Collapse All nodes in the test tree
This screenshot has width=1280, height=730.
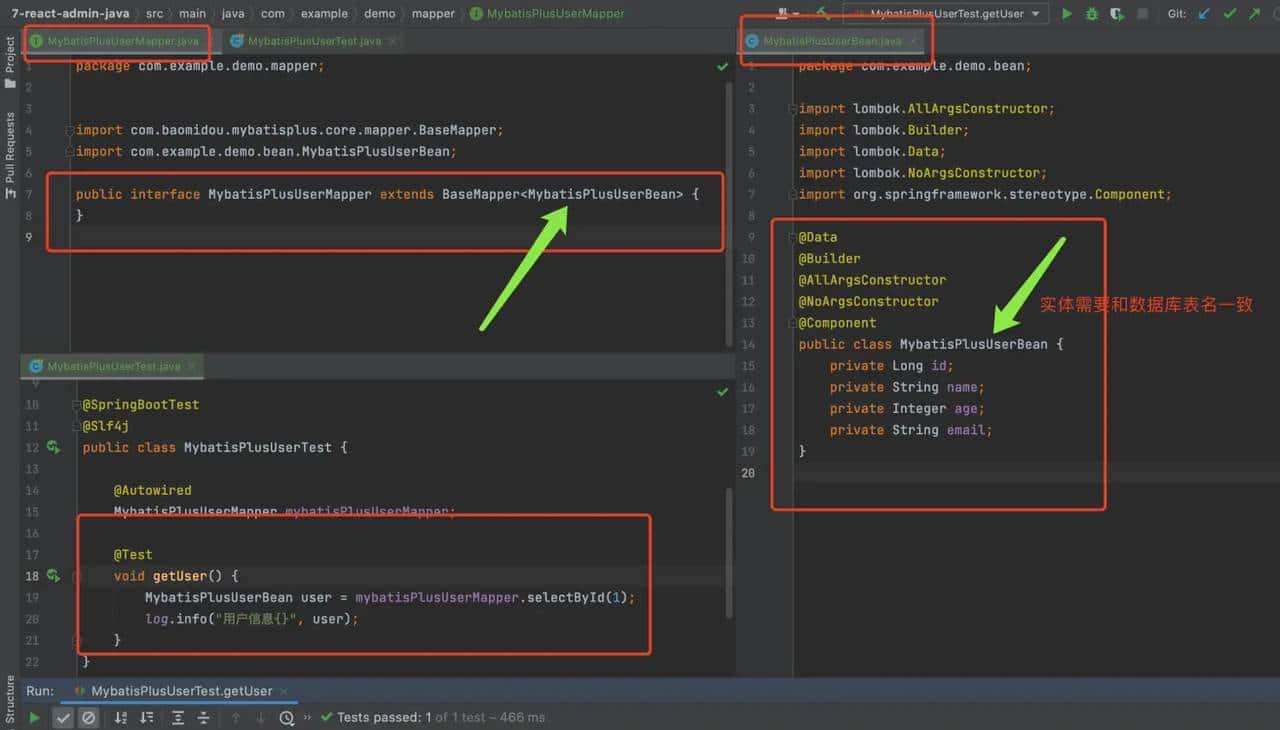(x=204, y=717)
